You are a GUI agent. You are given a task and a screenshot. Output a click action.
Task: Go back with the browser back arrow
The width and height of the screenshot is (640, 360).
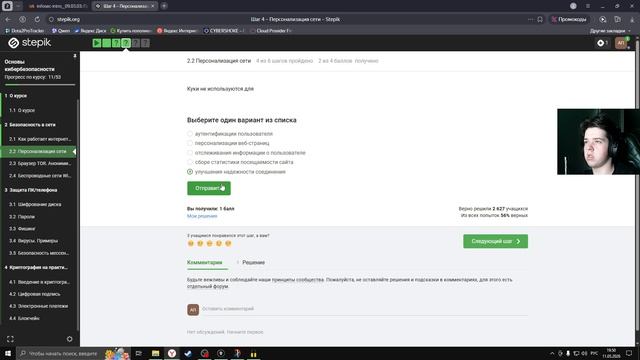click(x=8, y=19)
